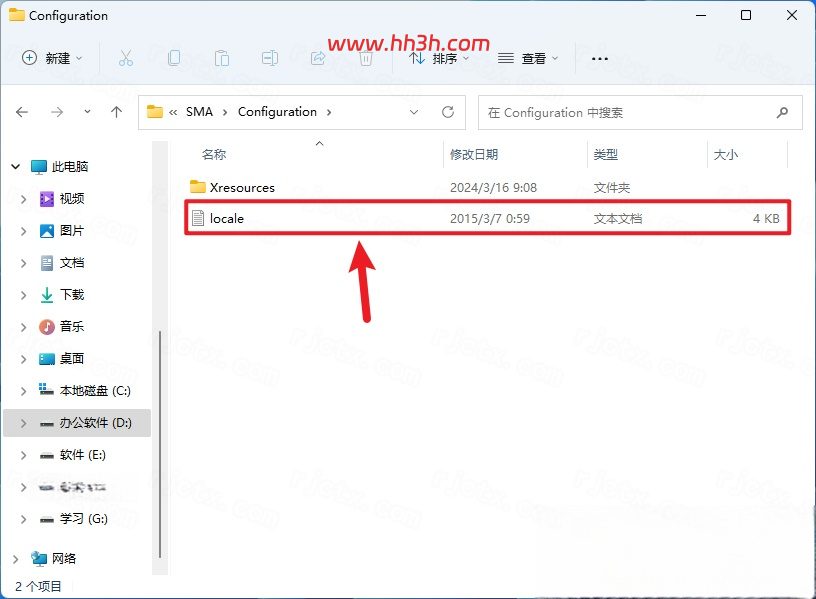Click the Copy icon in toolbar

click(x=174, y=58)
